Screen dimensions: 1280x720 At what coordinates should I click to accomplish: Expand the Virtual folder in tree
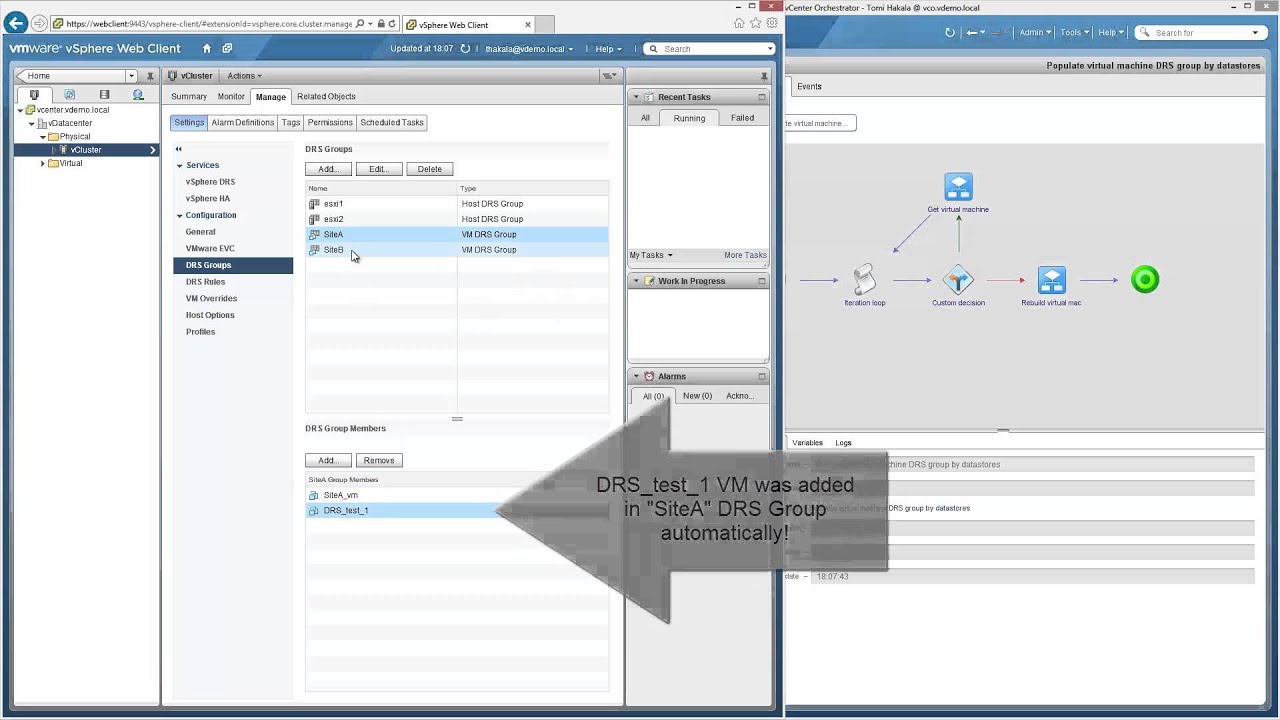point(42,163)
